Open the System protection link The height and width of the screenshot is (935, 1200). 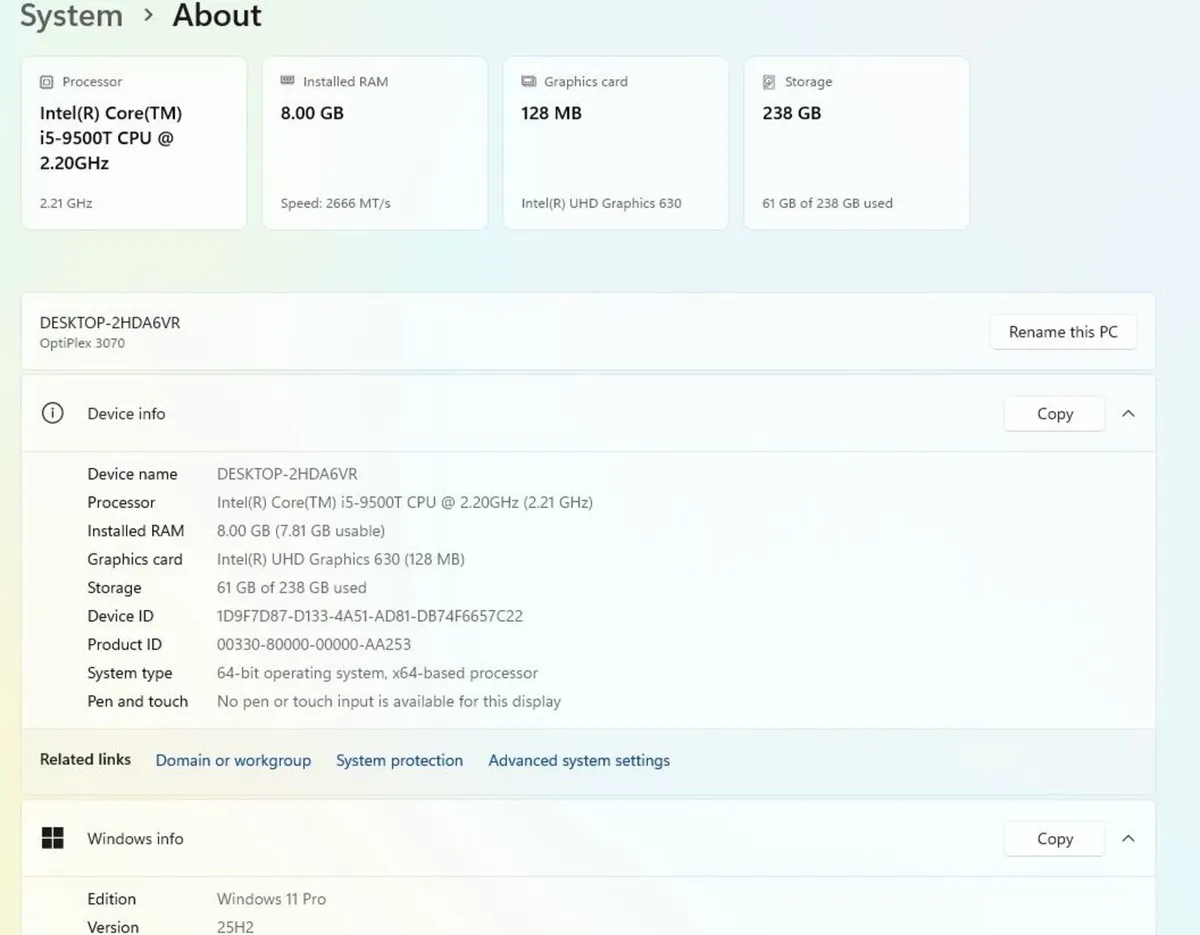(399, 760)
